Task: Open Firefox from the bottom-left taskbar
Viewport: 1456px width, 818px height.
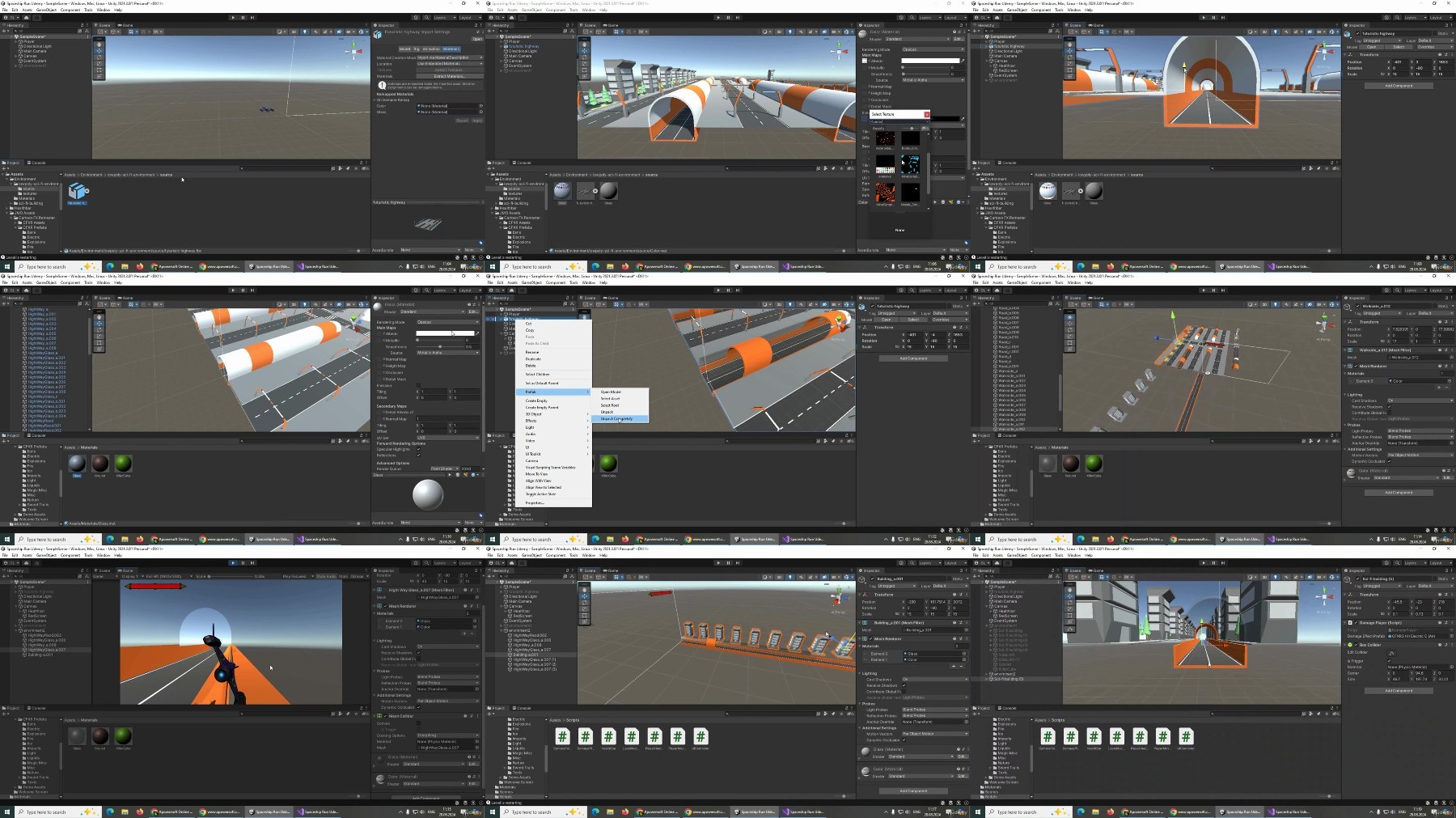Action: pos(139,812)
